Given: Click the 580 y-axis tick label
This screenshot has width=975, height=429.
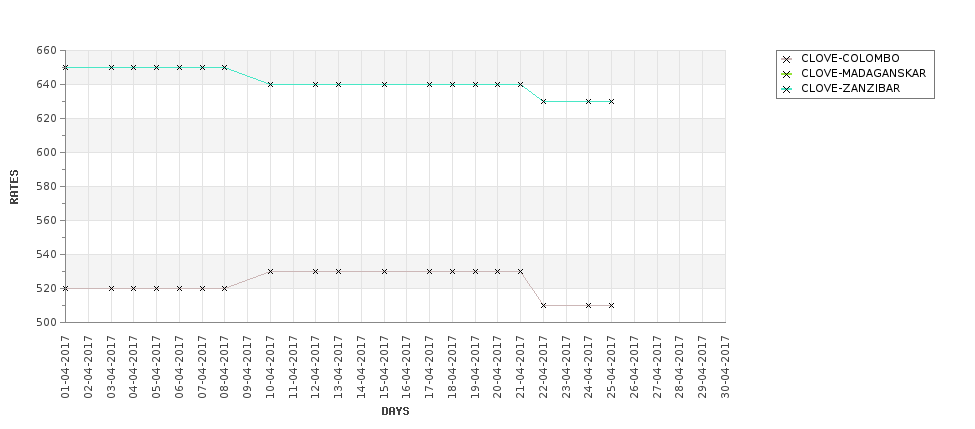Looking at the screenshot, I should (x=47, y=187).
